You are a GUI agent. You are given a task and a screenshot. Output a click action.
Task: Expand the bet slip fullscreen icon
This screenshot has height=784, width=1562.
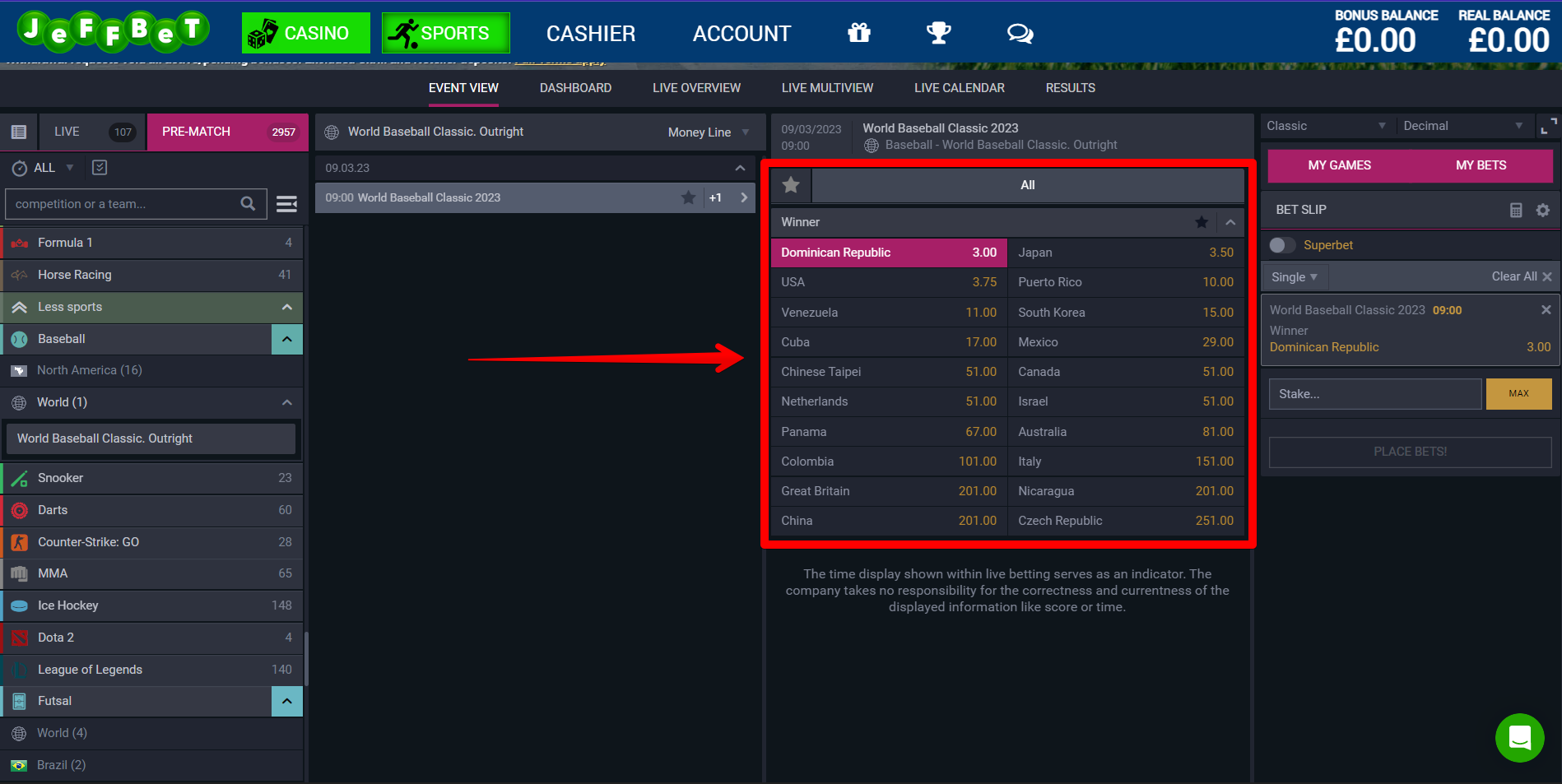(1548, 126)
